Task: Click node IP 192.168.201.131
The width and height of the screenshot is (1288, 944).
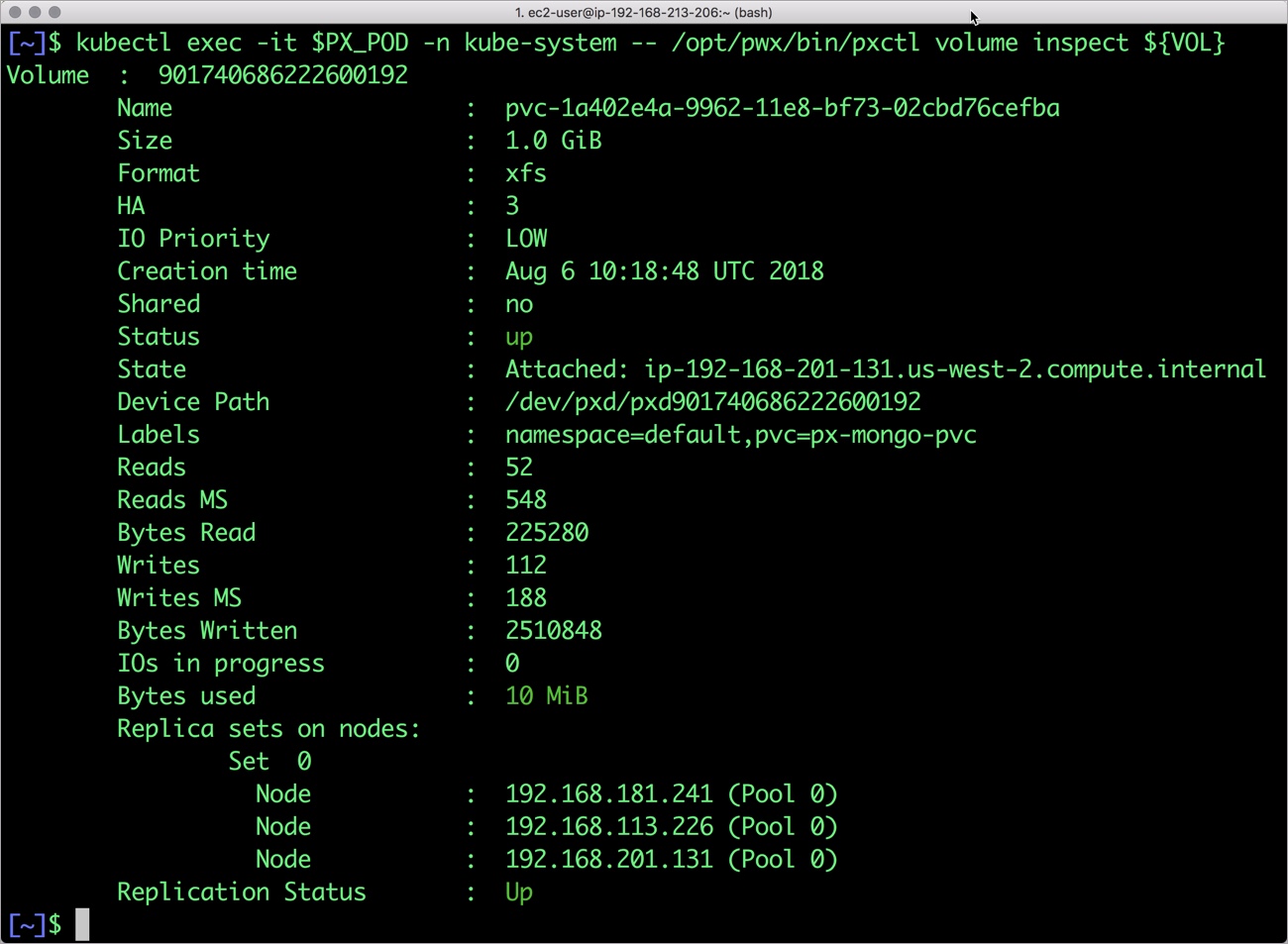Action: [608, 860]
